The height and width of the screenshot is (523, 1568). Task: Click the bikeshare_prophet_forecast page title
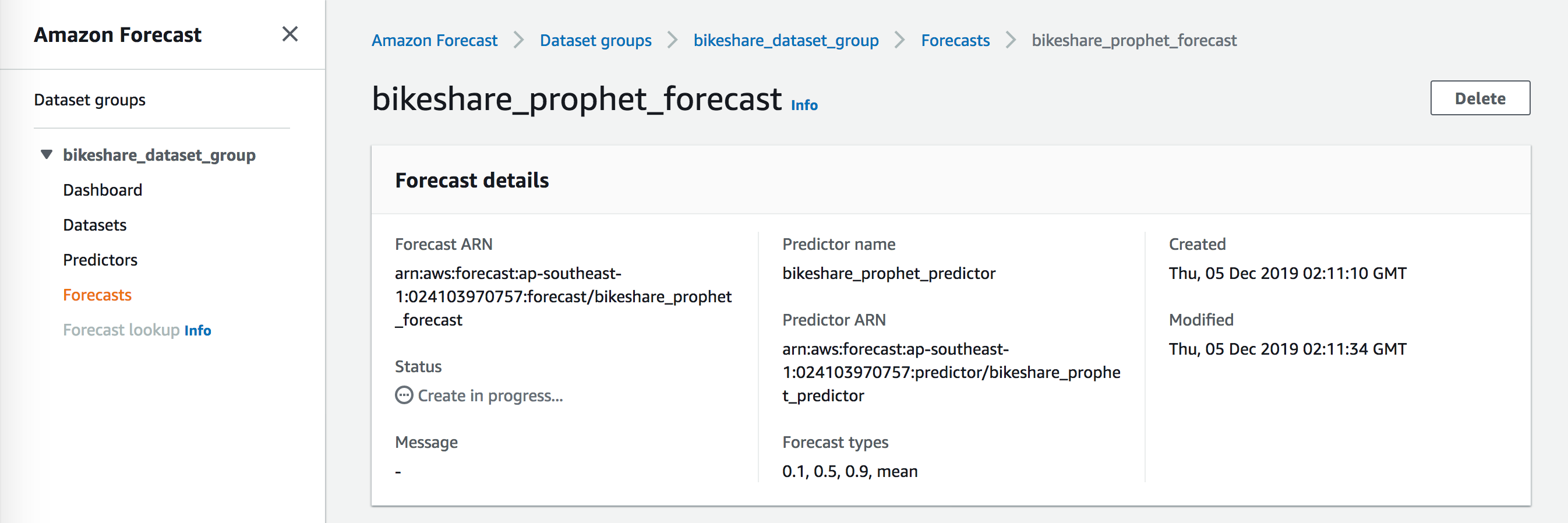pyautogui.click(x=577, y=99)
